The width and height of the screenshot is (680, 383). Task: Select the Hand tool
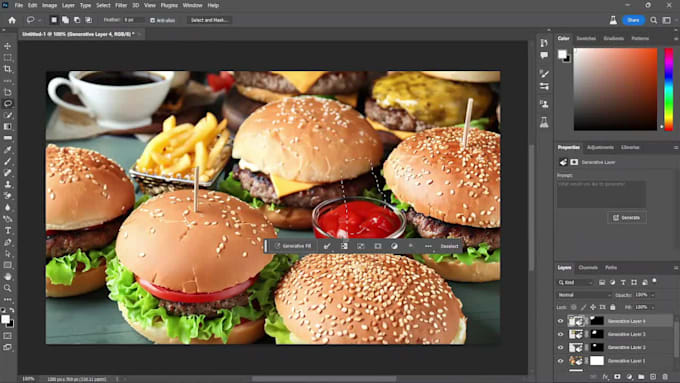coord(8,276)
